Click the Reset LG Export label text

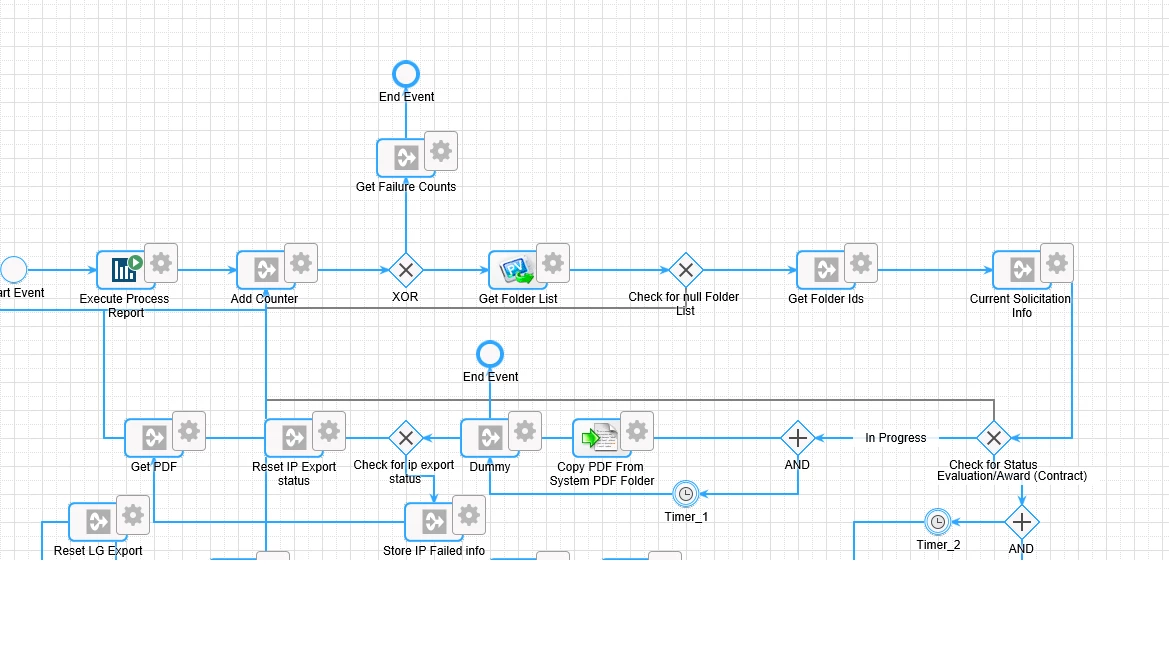[x=98, y=550]
